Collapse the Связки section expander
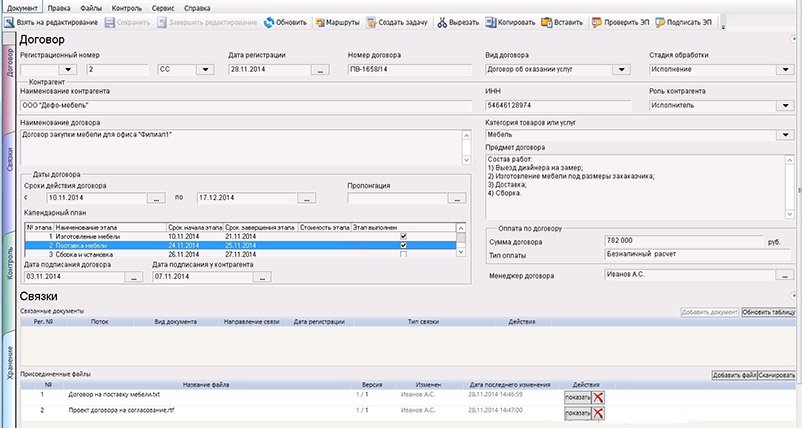Viewport: 802px width, 428px height. click(x=794, y=296)
